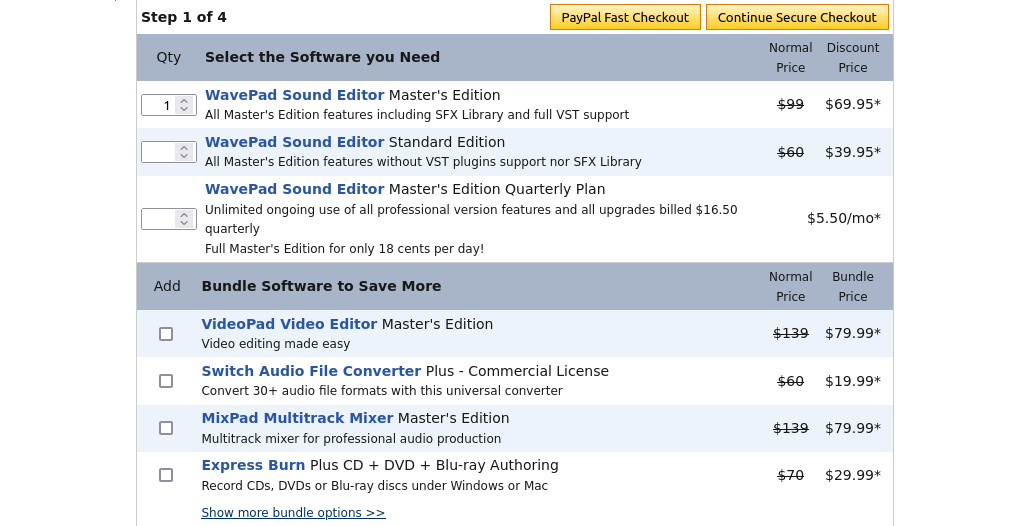Click 'Bundle Software to Save More' heading
The width and height of the screenshot is (1023, 526).
[322, 286]
